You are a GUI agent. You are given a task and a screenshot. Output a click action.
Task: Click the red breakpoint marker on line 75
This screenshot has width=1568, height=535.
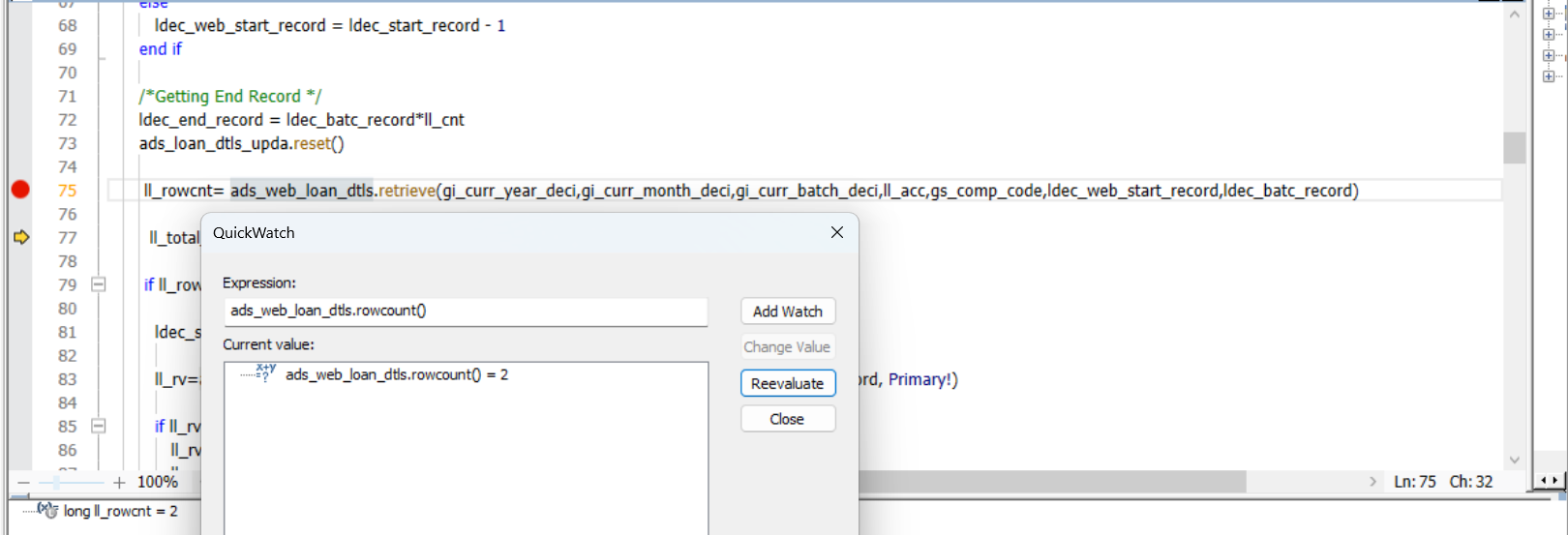click(x=20, y=190)
